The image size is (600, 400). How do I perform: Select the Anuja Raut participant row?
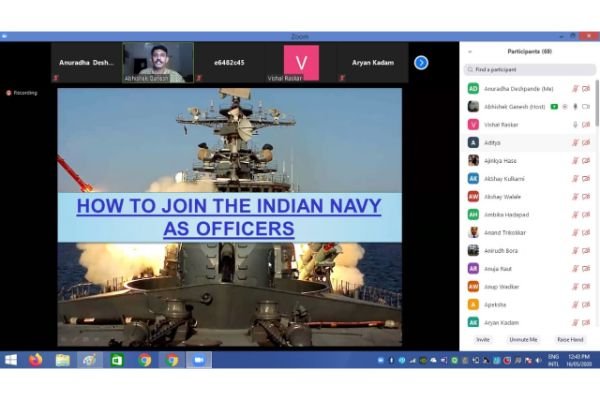pyautogui.click(x=528, y=269)
